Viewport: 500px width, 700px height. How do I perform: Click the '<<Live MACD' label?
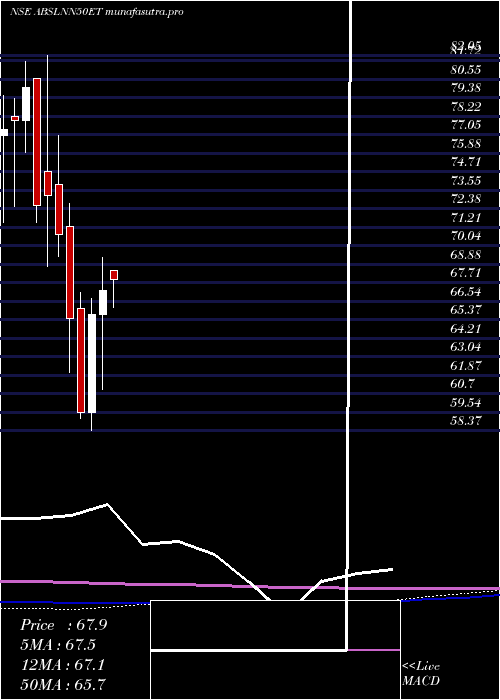coord(421,674)
